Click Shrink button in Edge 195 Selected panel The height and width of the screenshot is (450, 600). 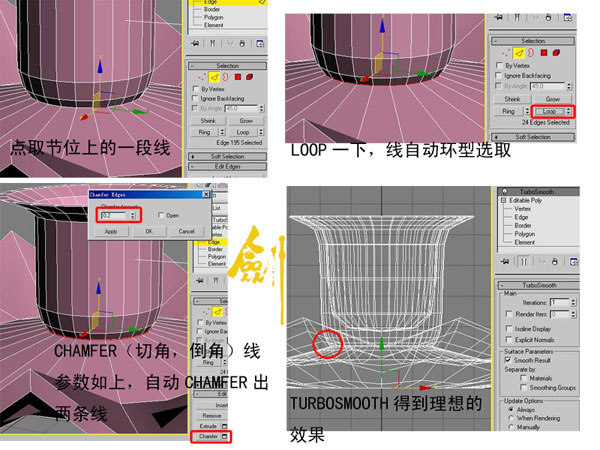(x=208, y=121)
